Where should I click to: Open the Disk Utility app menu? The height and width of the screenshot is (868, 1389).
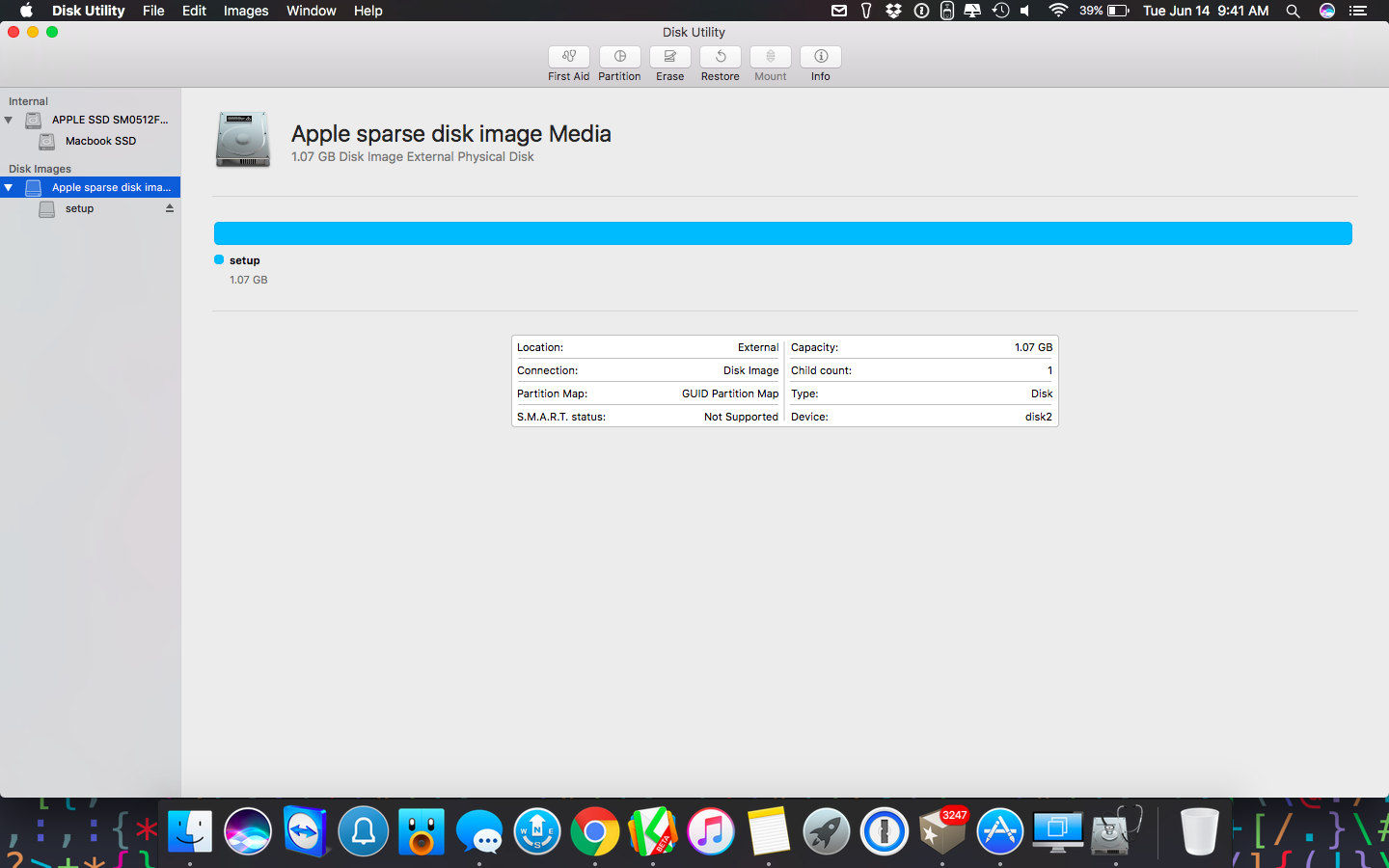click(88, 11)
